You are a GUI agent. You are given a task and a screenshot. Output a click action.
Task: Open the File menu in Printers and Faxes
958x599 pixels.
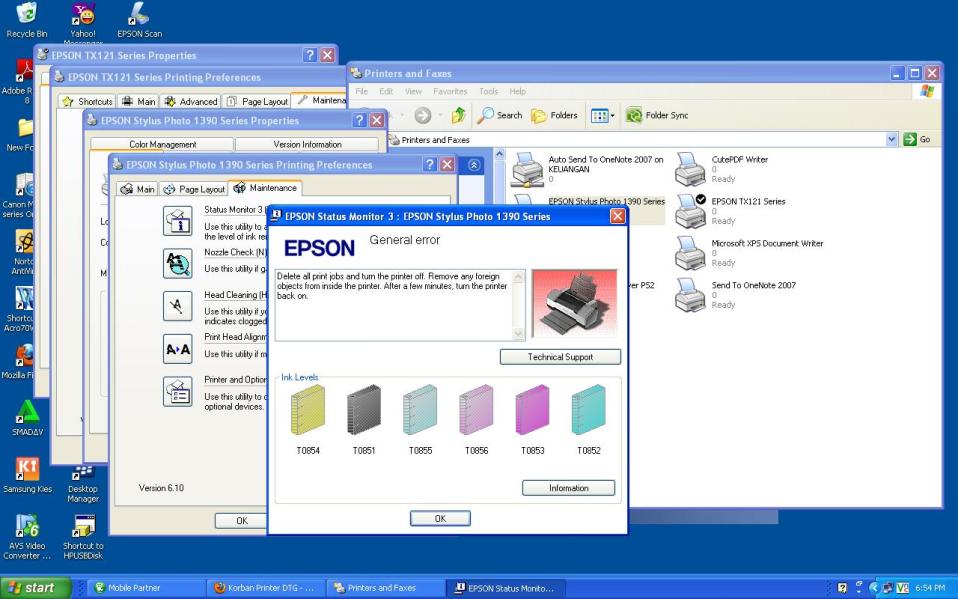tap(362, 91)
